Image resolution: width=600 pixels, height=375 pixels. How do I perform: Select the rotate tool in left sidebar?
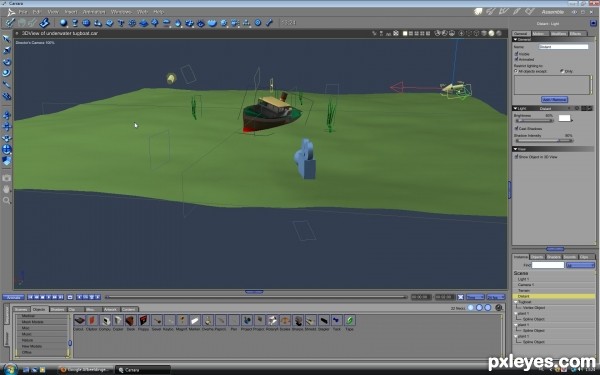7,62
